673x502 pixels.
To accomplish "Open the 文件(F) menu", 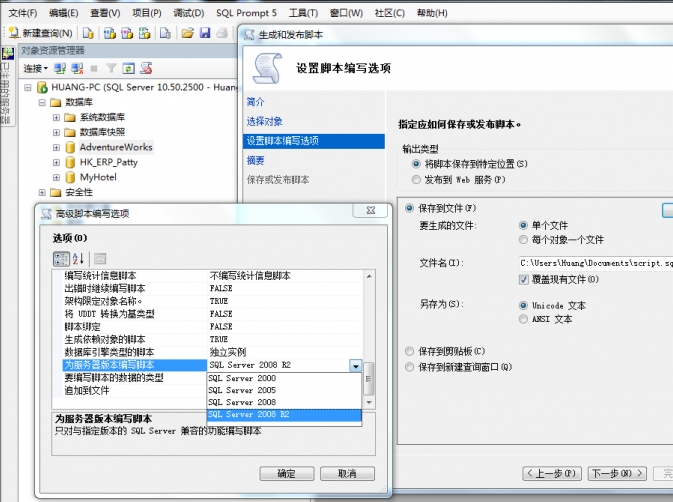I will click(23, 13).
